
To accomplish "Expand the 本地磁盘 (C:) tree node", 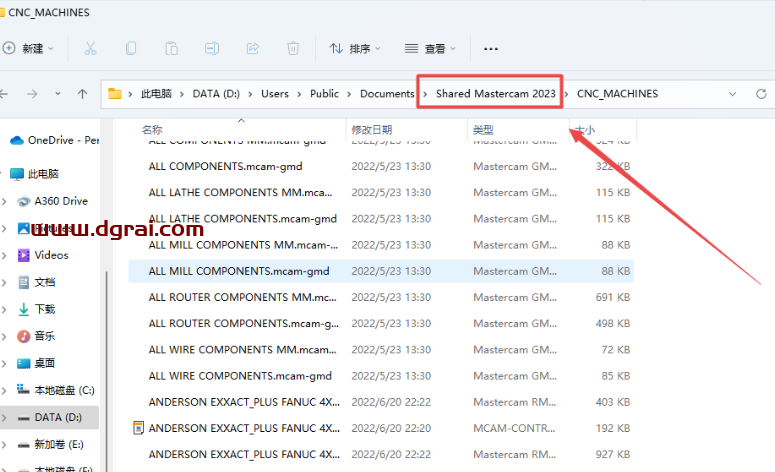I will pos(4,390).
